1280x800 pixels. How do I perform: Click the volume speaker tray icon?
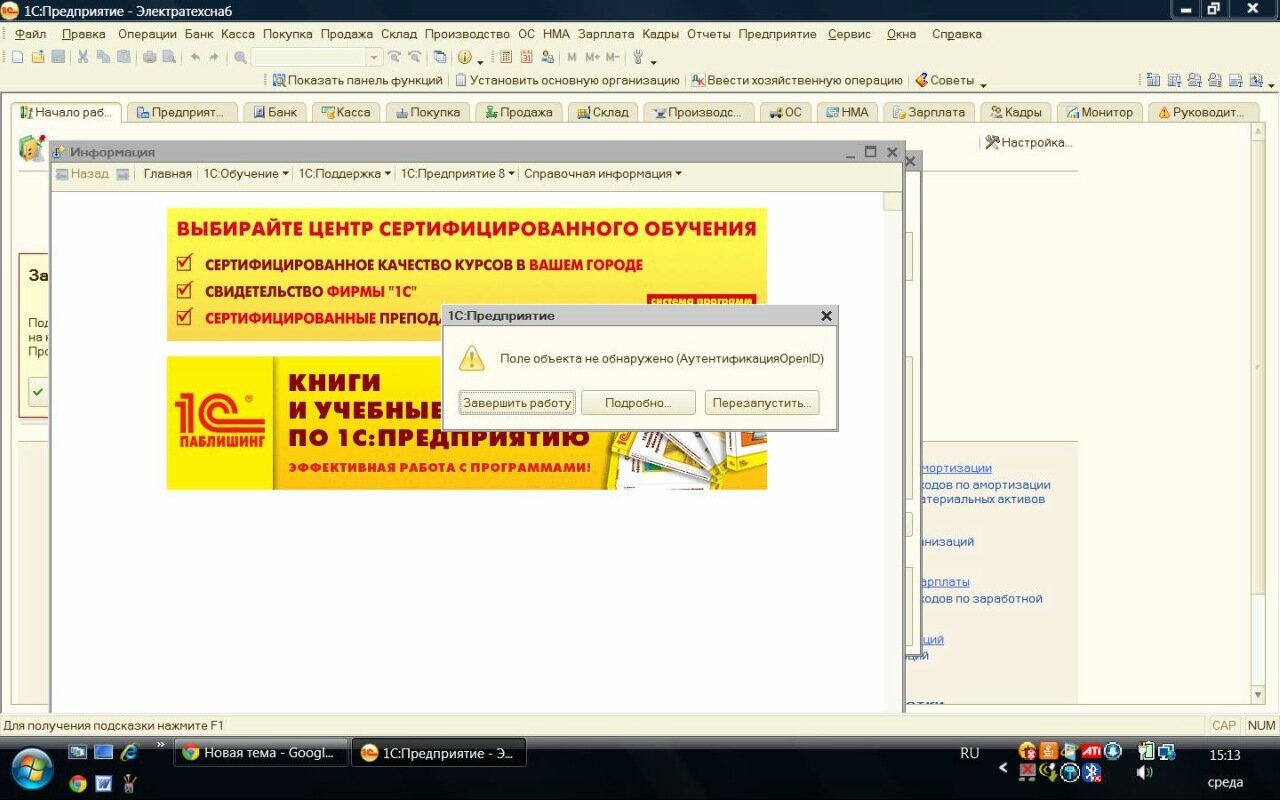(1145, 772)
